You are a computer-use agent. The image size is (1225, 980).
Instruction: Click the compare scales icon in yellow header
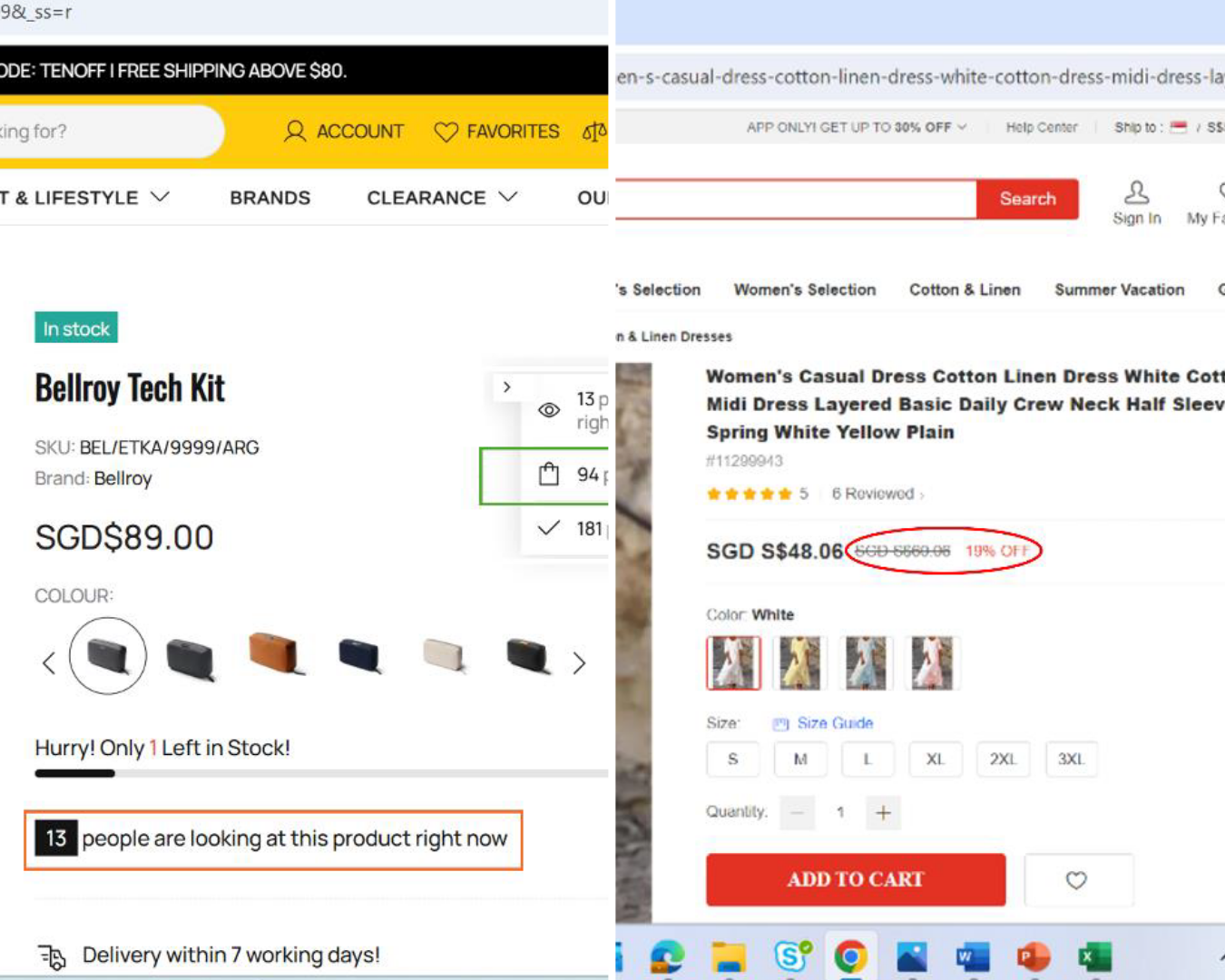(594, 132)
